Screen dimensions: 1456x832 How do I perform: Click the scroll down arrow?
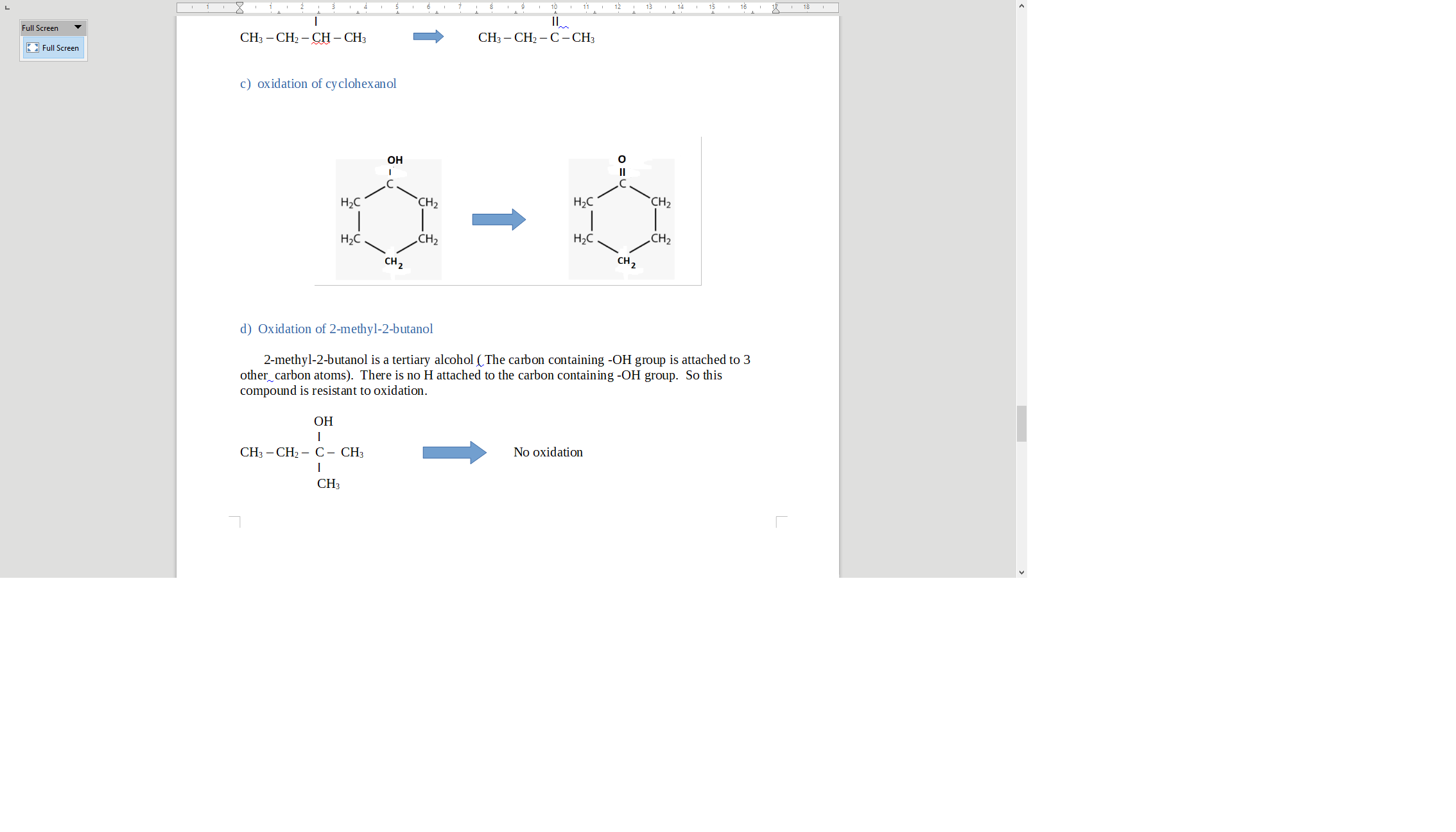point(1021,572)
